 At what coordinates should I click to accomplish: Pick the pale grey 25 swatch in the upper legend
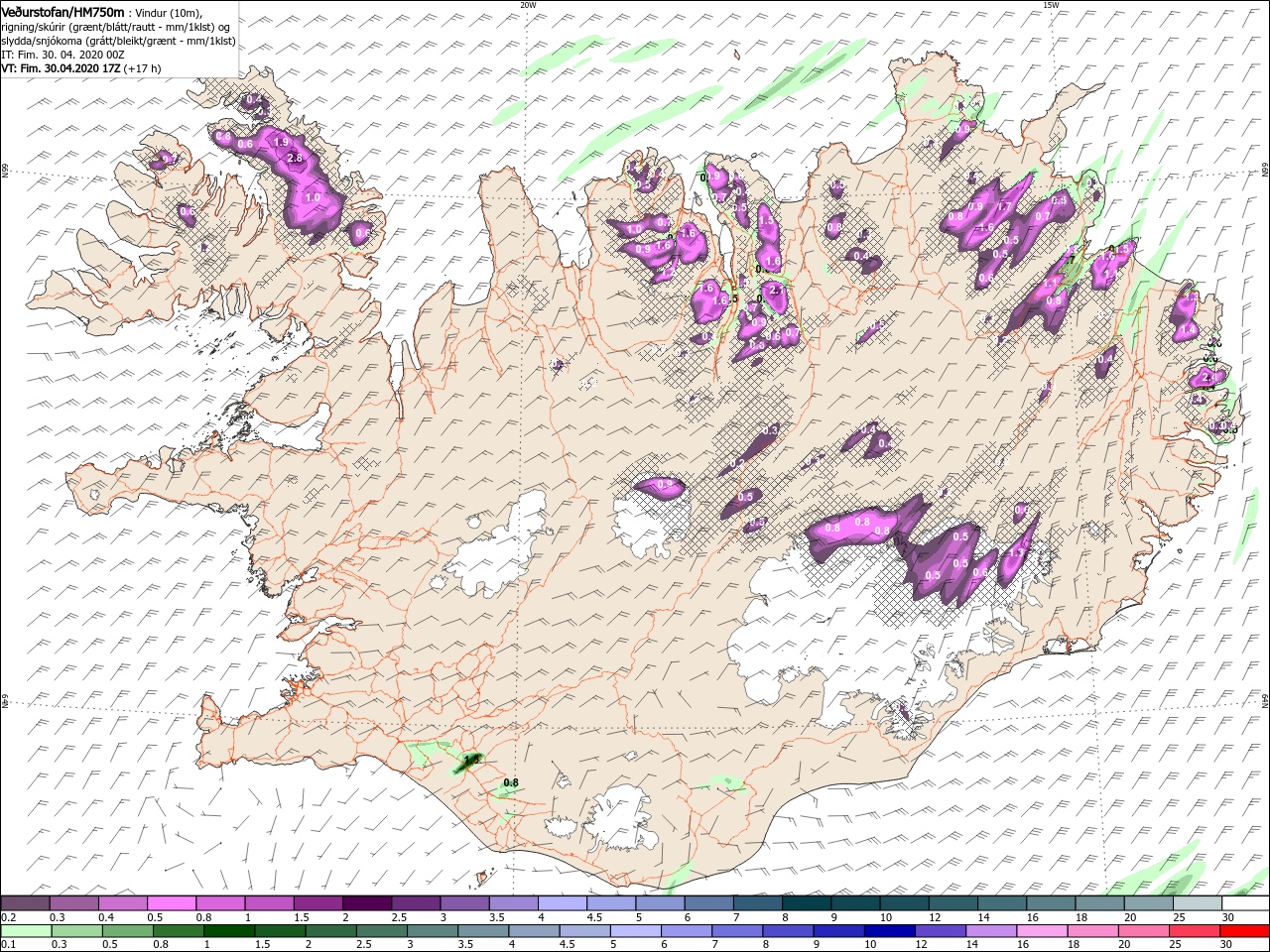[1197, 903]
